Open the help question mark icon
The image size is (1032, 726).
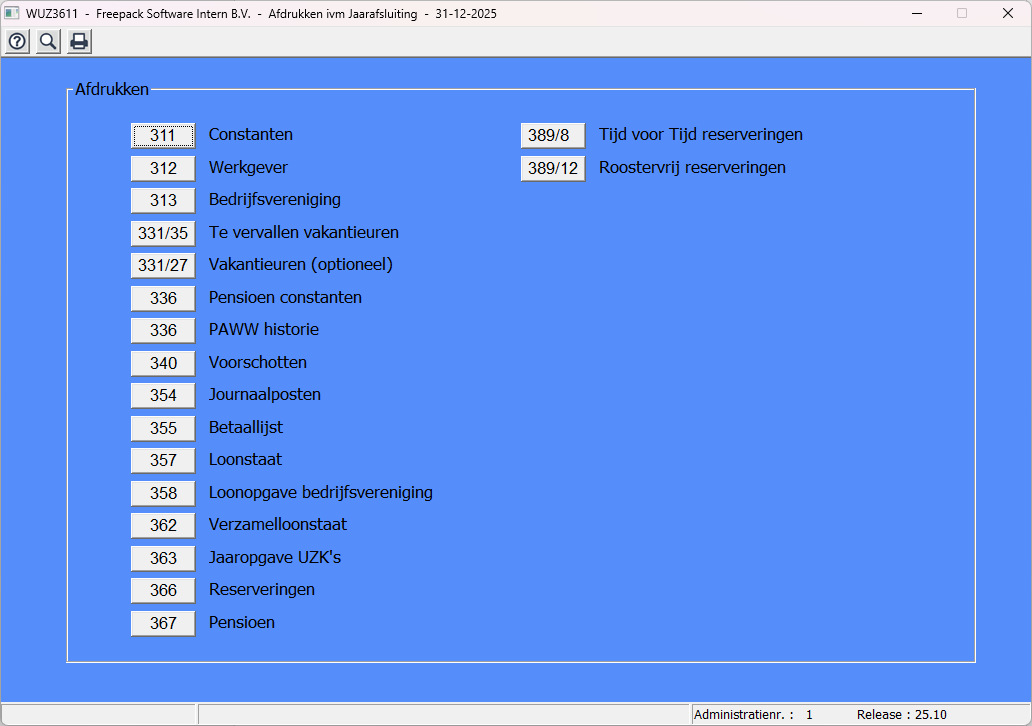tap(17, 41)
